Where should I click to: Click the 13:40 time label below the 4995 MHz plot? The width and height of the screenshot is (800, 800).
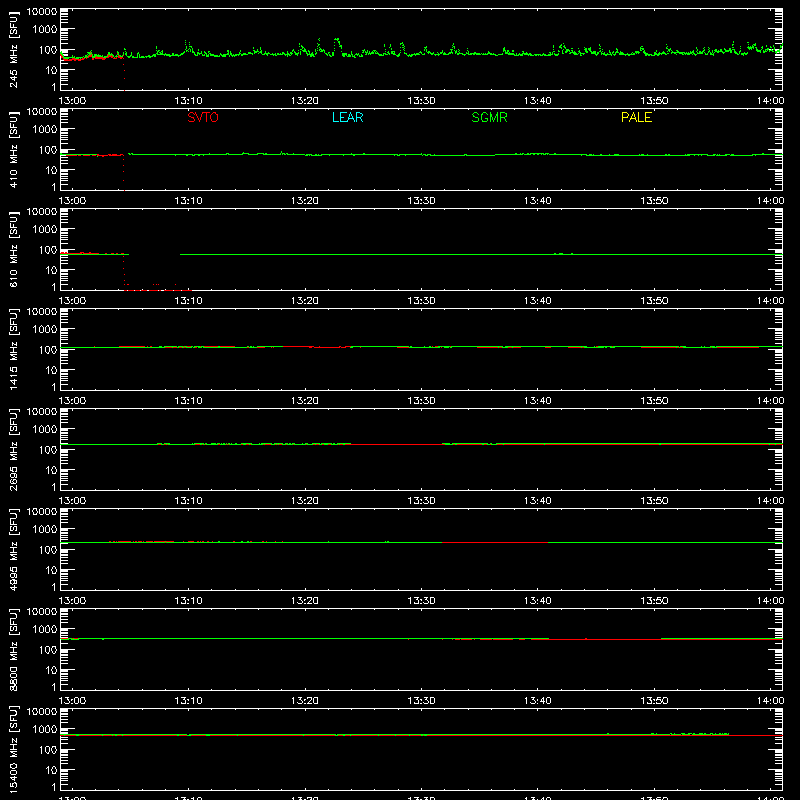tap(537, 601)
